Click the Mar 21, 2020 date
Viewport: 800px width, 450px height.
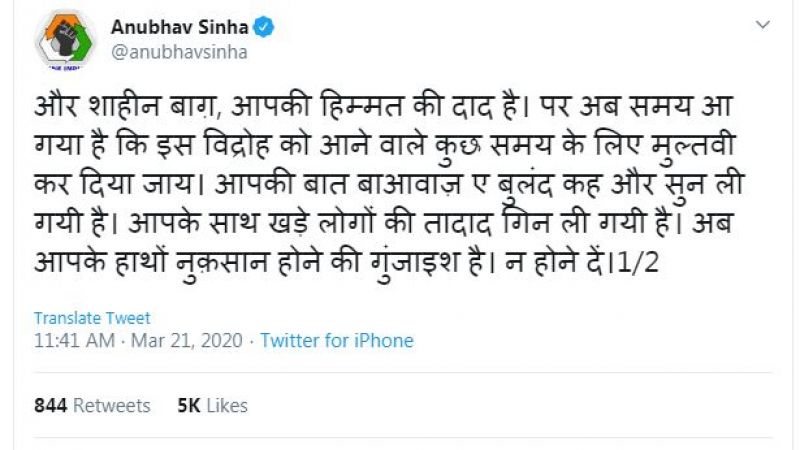point(186,341)
